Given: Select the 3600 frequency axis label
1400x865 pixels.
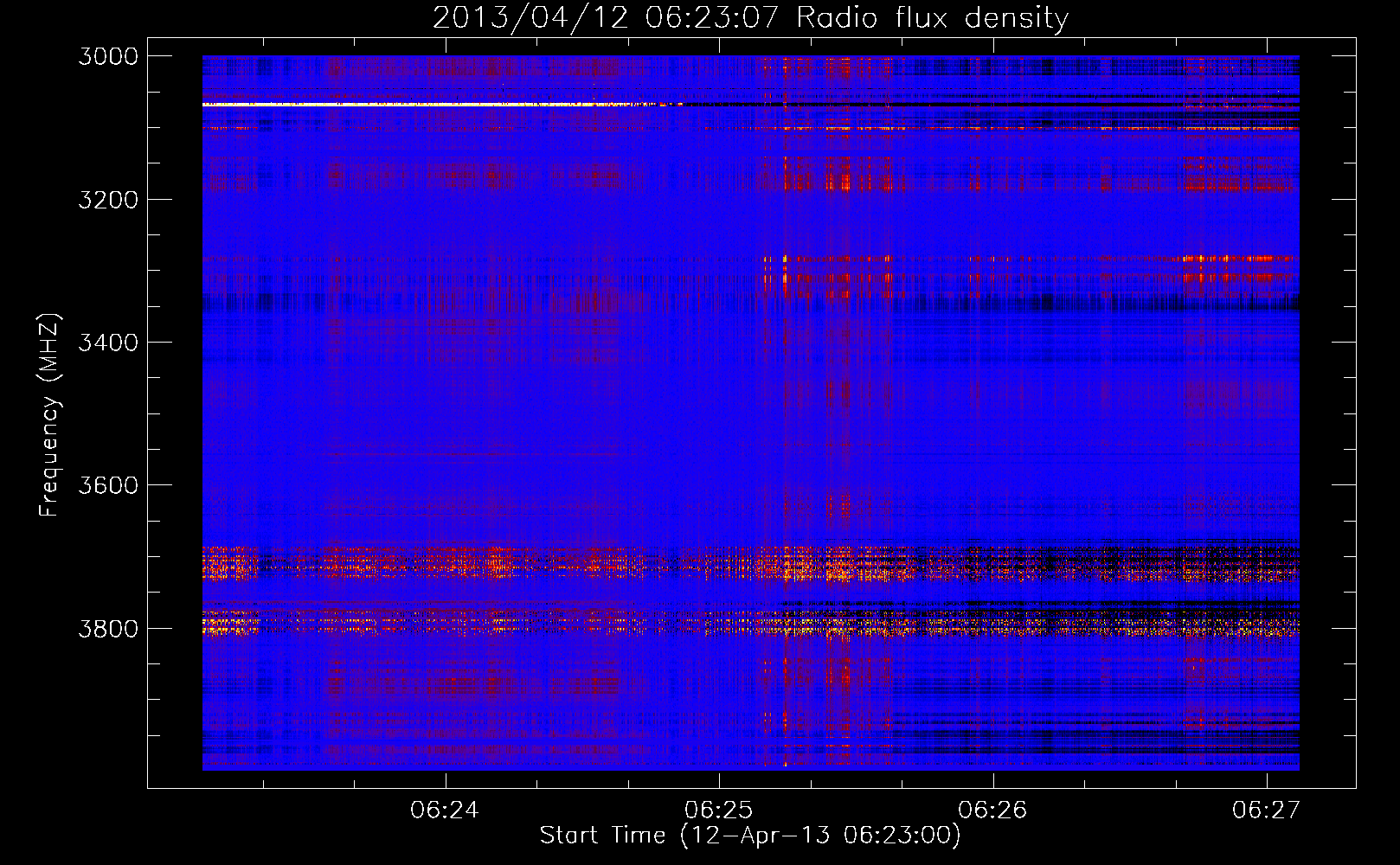Looking at the screenshot, I should click(x=108, y=485).
